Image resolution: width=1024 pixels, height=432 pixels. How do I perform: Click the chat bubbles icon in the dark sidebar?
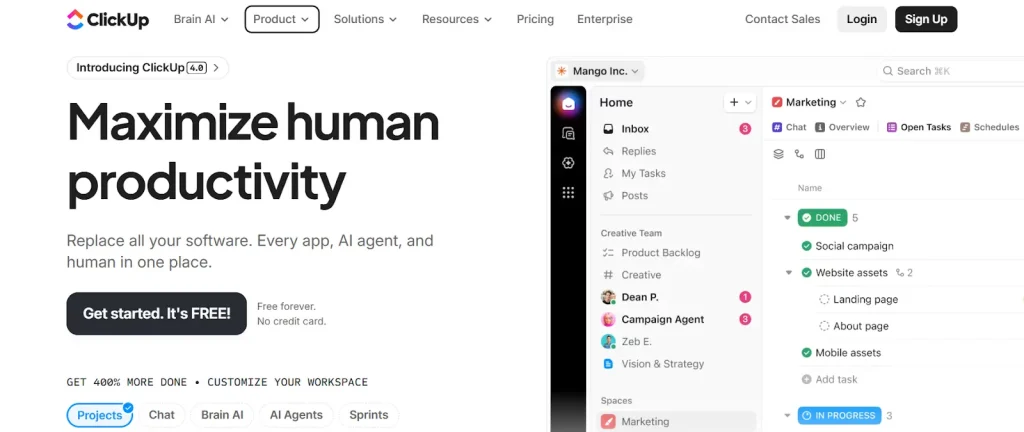(x=568, y=134)
